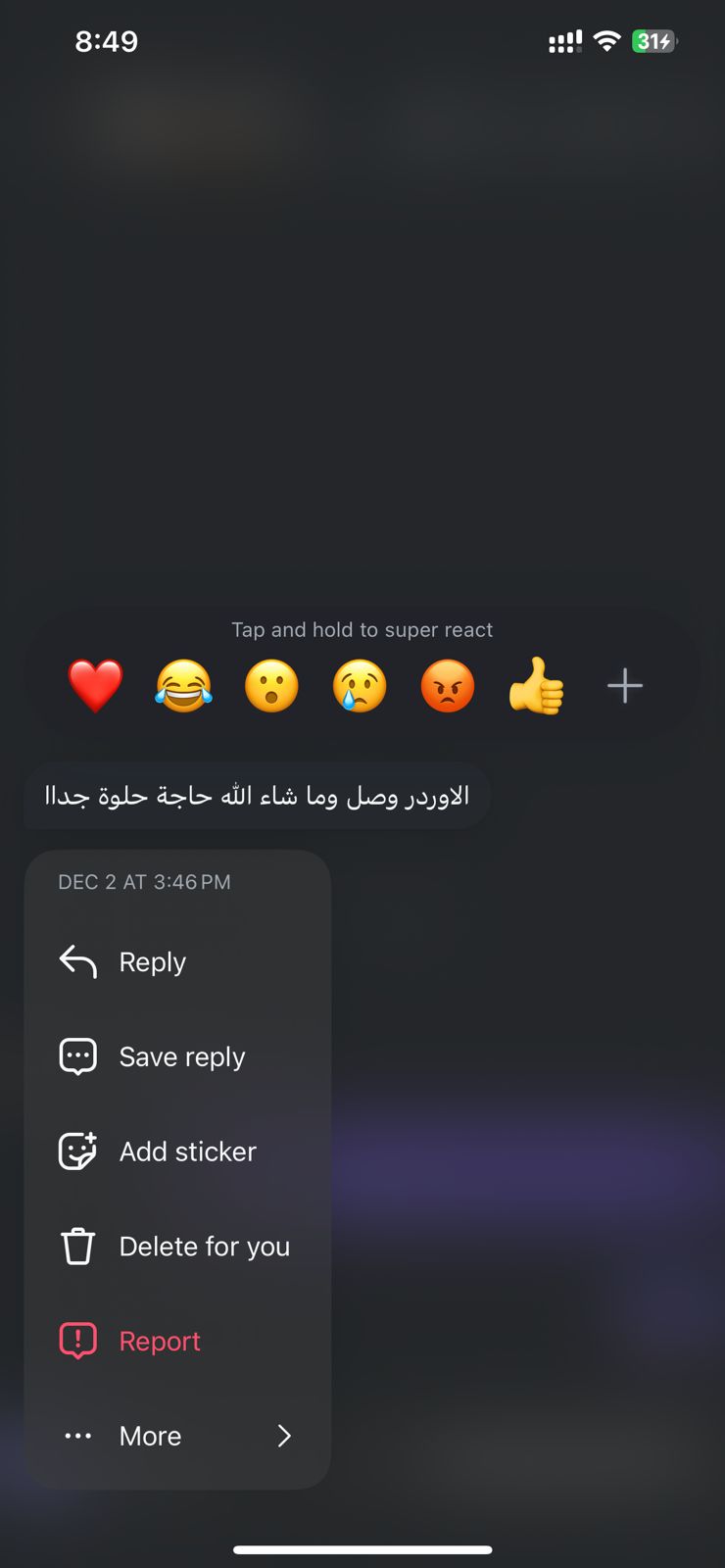
Task: React with the thumbs up emoji
Action: 536,686
